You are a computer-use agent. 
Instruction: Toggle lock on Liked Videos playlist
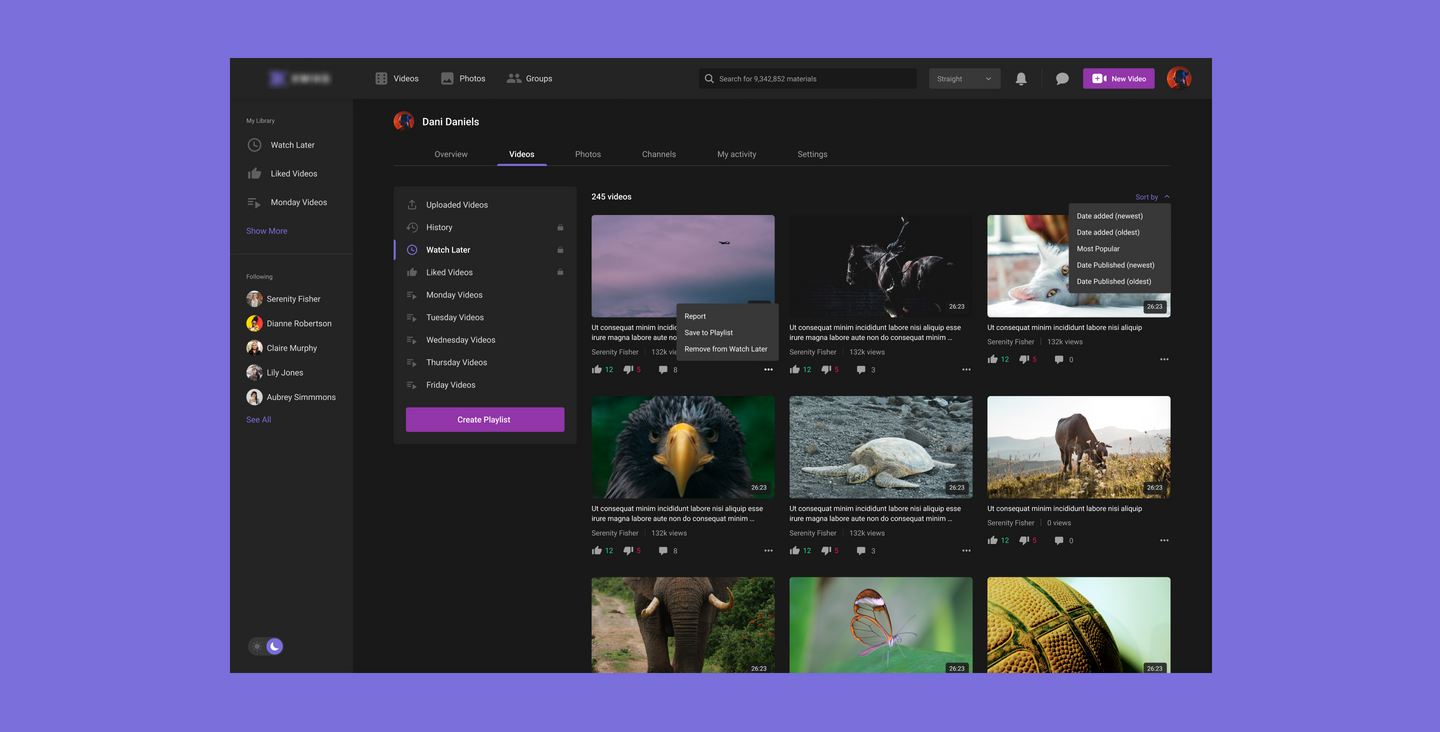[x=560, y=273]
